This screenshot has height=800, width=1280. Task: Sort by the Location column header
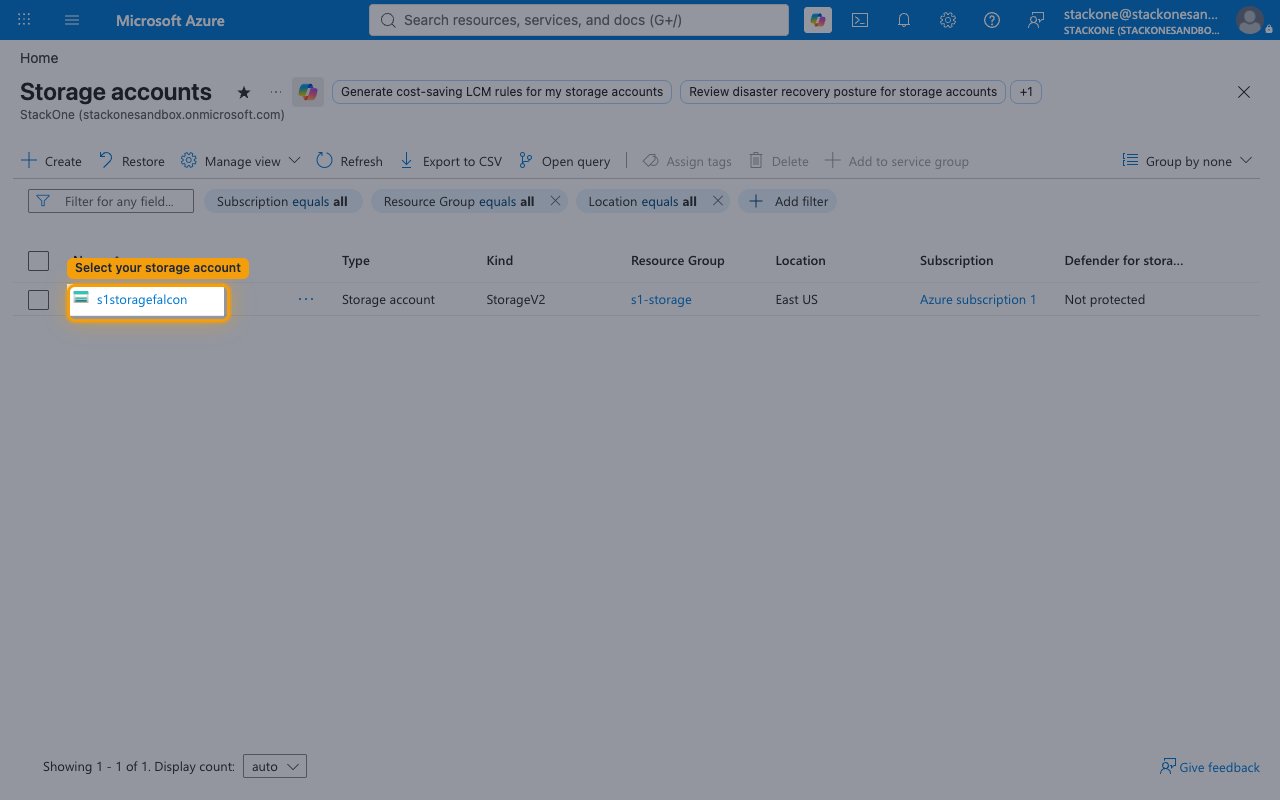pos(800,261)
